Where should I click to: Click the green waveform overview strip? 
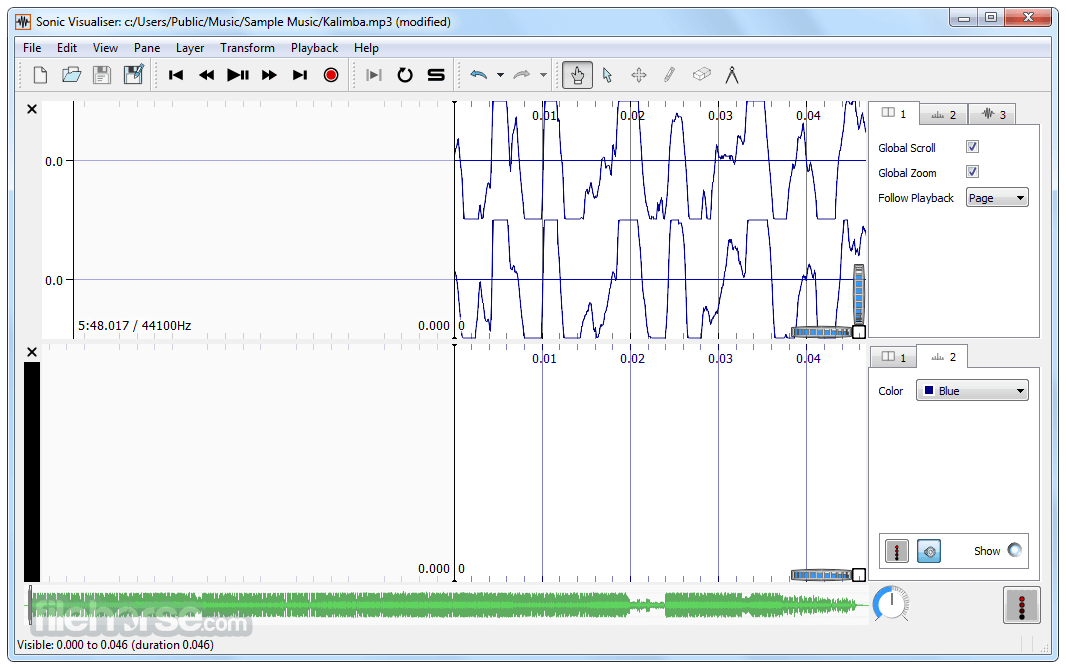point(449,605)
